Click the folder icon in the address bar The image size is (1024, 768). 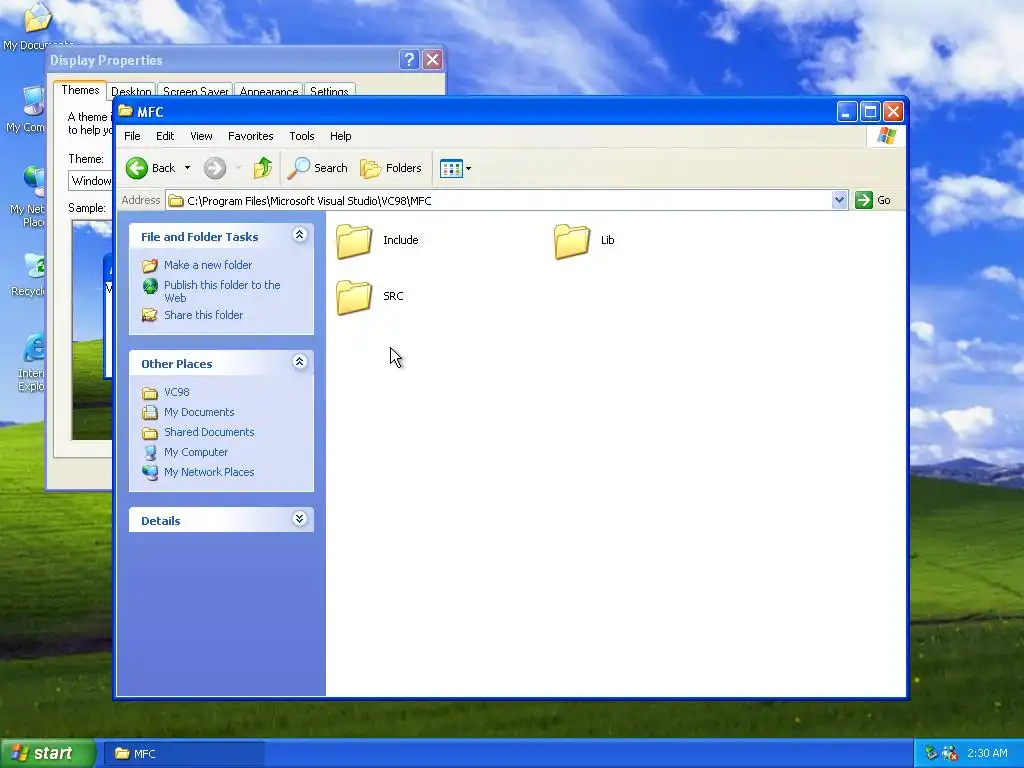pos(176,200)
